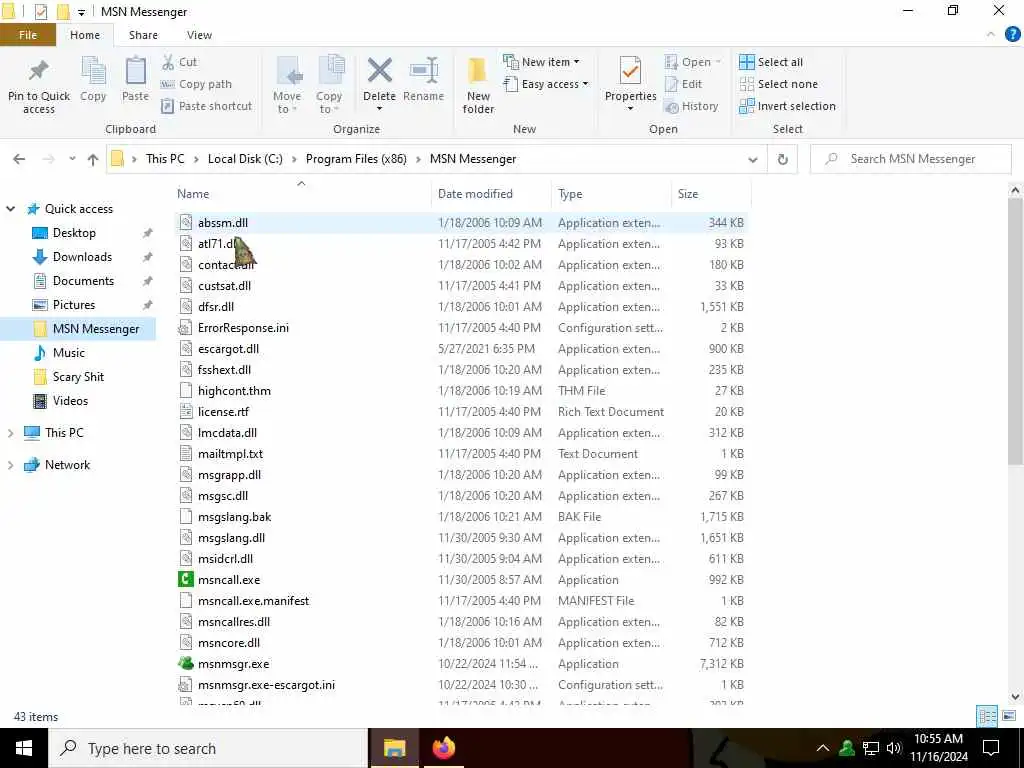Expand address bar history dropdown

pyautogui.click(x=753, y=159)
